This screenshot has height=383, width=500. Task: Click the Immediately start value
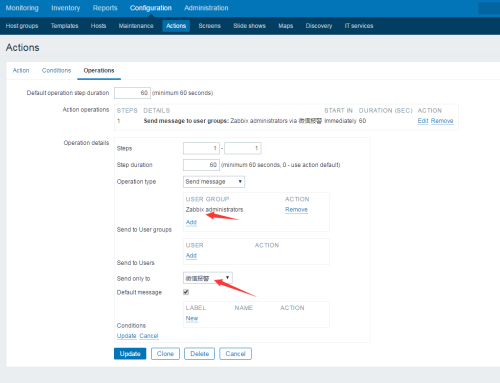tap(340, 121)
